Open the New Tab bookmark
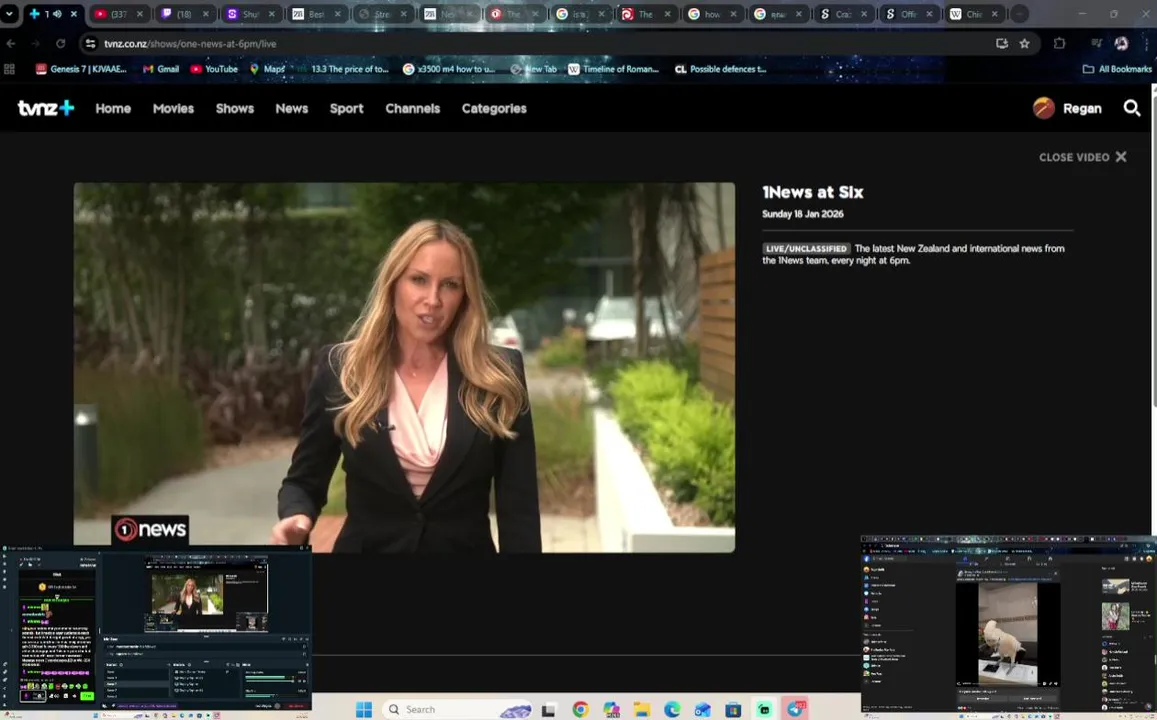This screenshot has height=720, width=1157. 533,69
